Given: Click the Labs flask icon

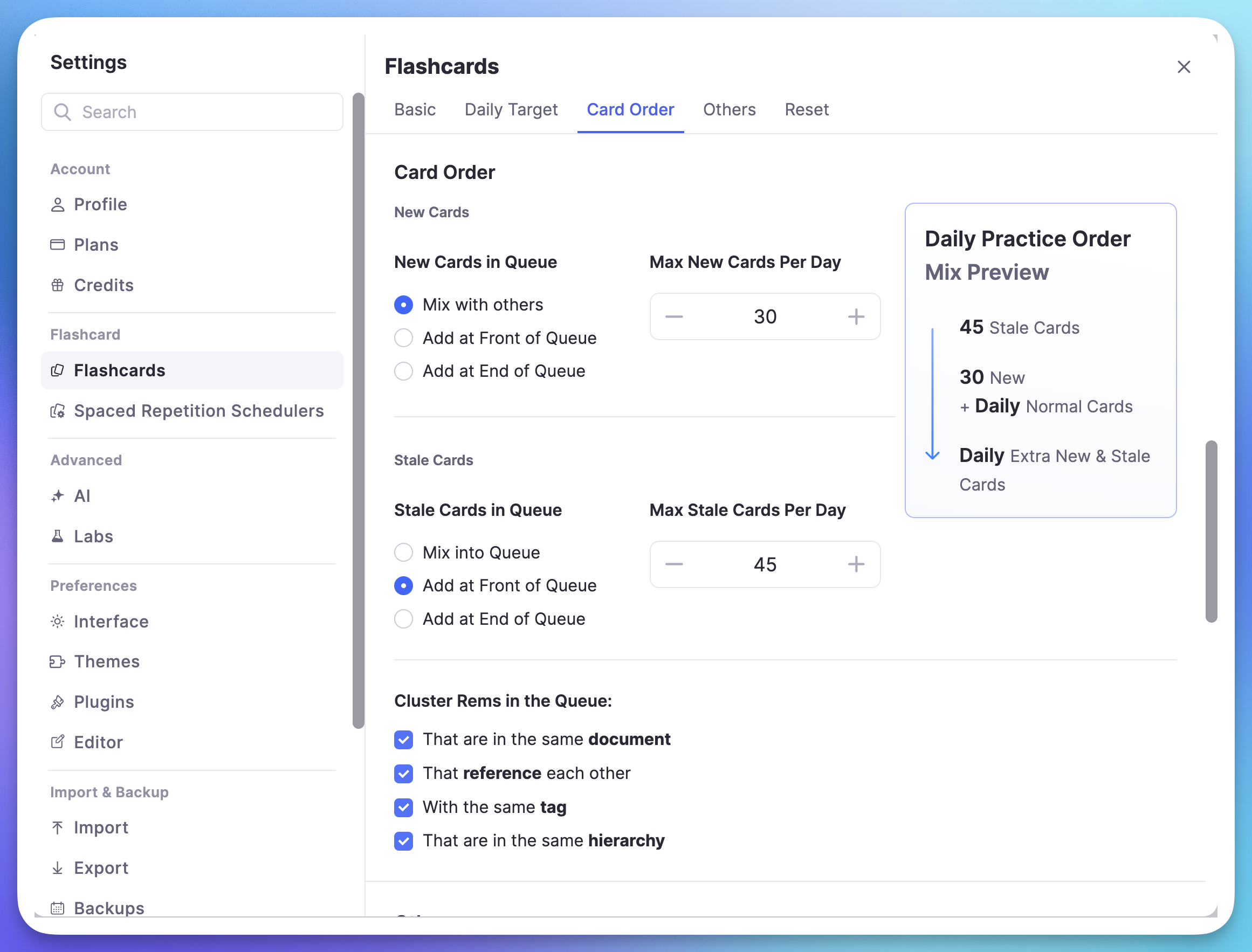Looking at the screenshot, I should click(58, 536).
